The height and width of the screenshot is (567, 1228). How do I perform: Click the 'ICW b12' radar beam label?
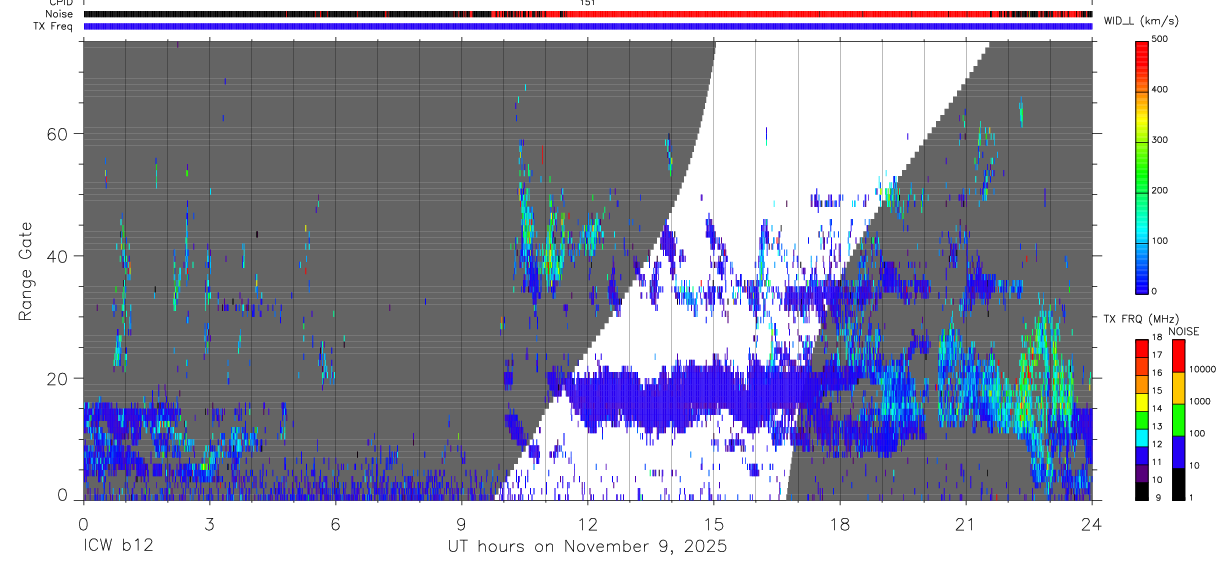(x=118, y=546)
